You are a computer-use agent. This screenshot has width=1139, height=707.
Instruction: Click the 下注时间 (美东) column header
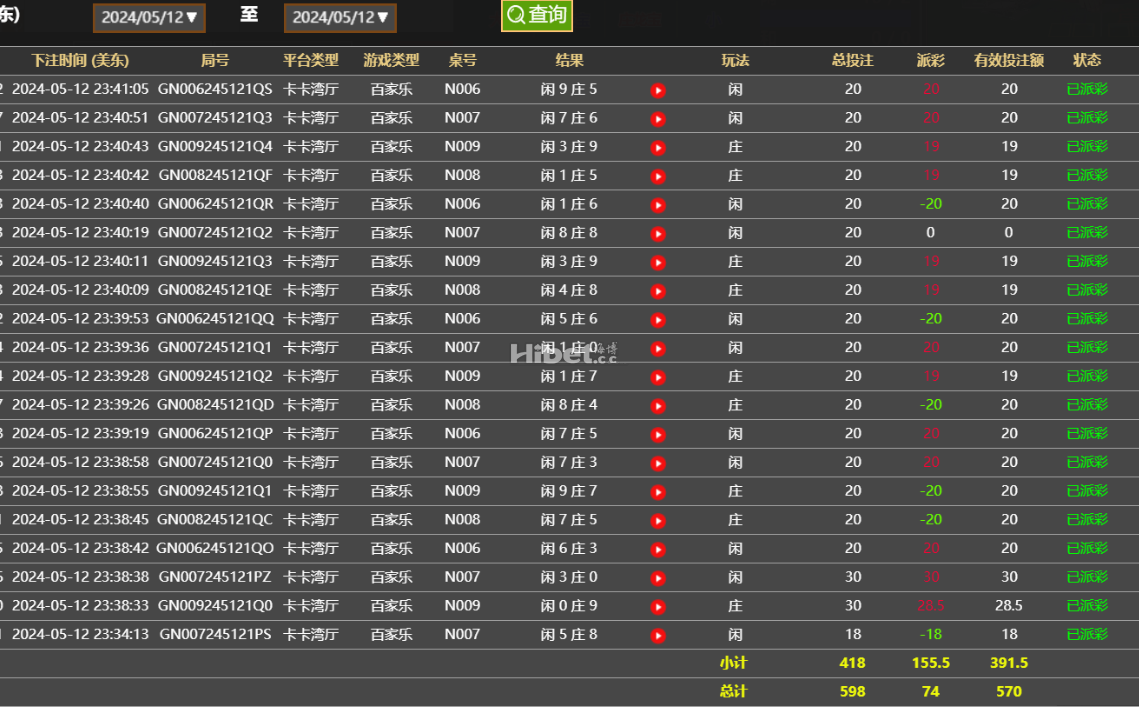tap(80, 60)
